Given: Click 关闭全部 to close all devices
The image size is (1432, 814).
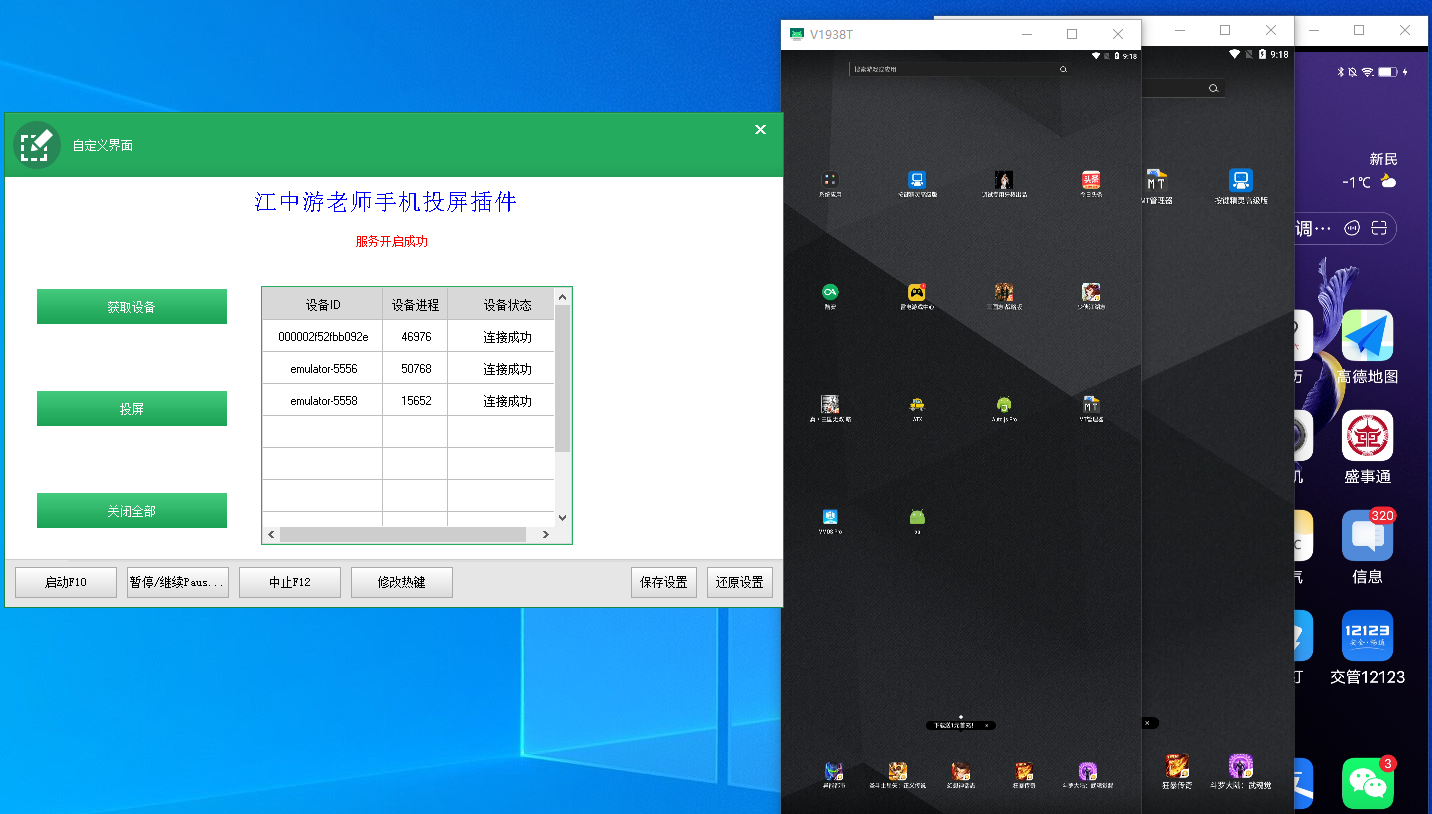Looking at the screenshot, I should point(131,510).
